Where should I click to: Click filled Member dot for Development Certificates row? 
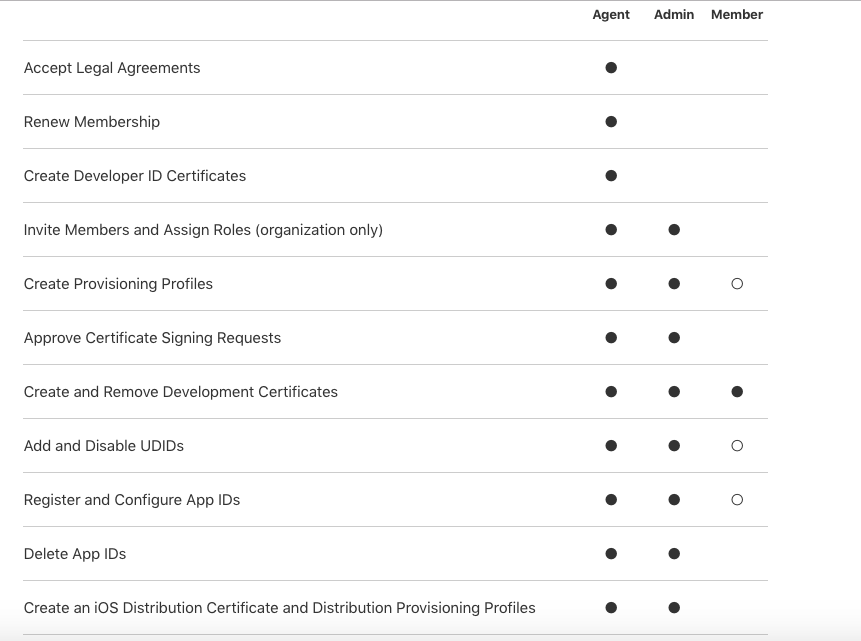[737, 392]
